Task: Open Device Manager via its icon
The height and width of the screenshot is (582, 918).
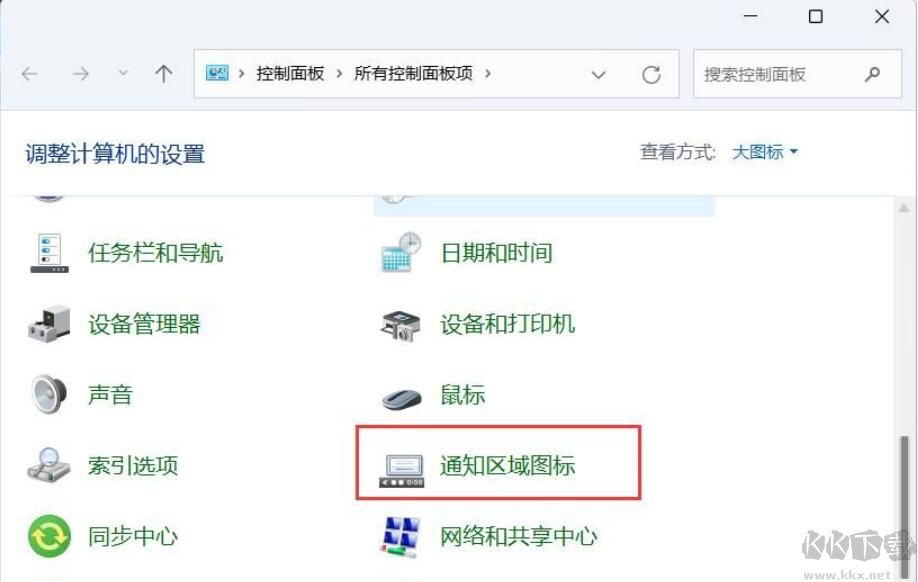Action: pyautogui.click(x=48, y=324)
